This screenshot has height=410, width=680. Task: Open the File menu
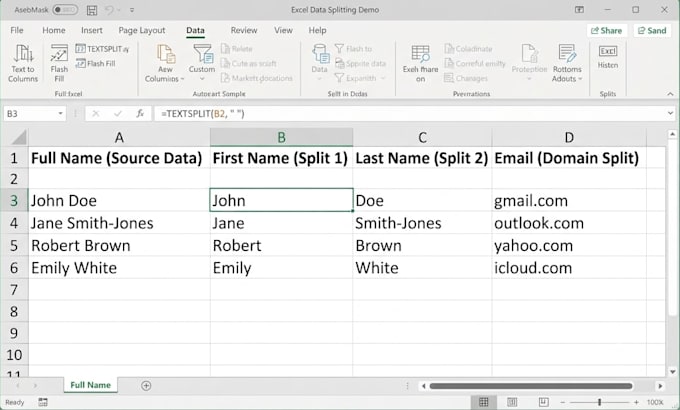click(x=16, y=30)
